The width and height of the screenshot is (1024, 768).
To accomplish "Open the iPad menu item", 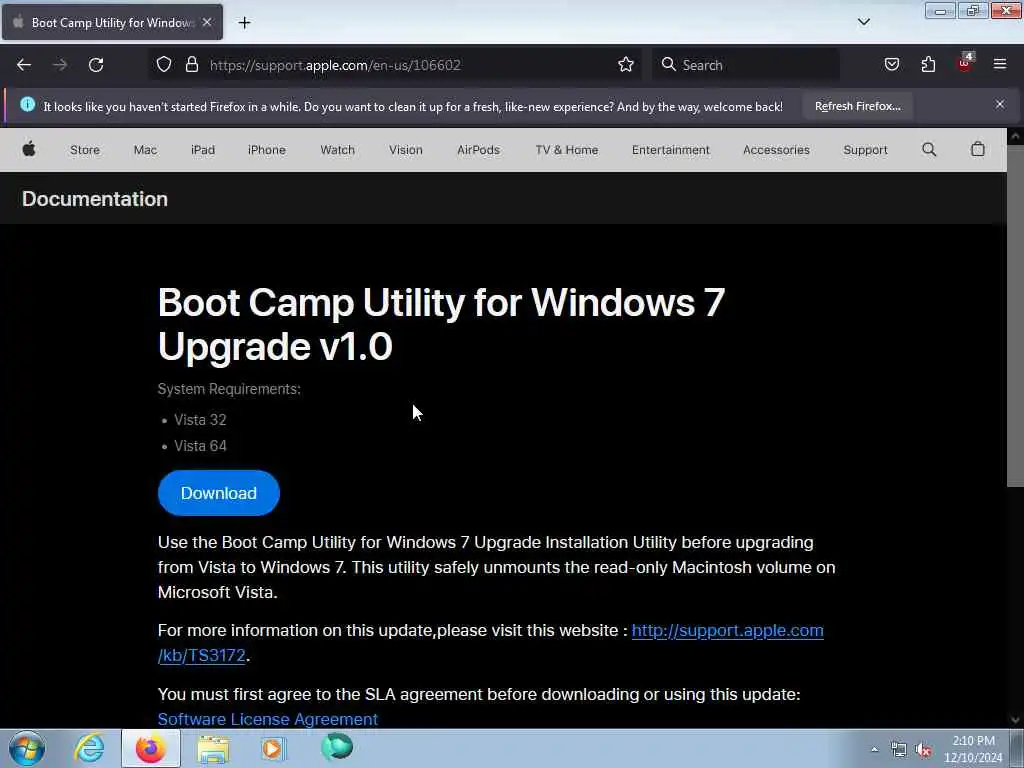I will (x=202, y=150).
